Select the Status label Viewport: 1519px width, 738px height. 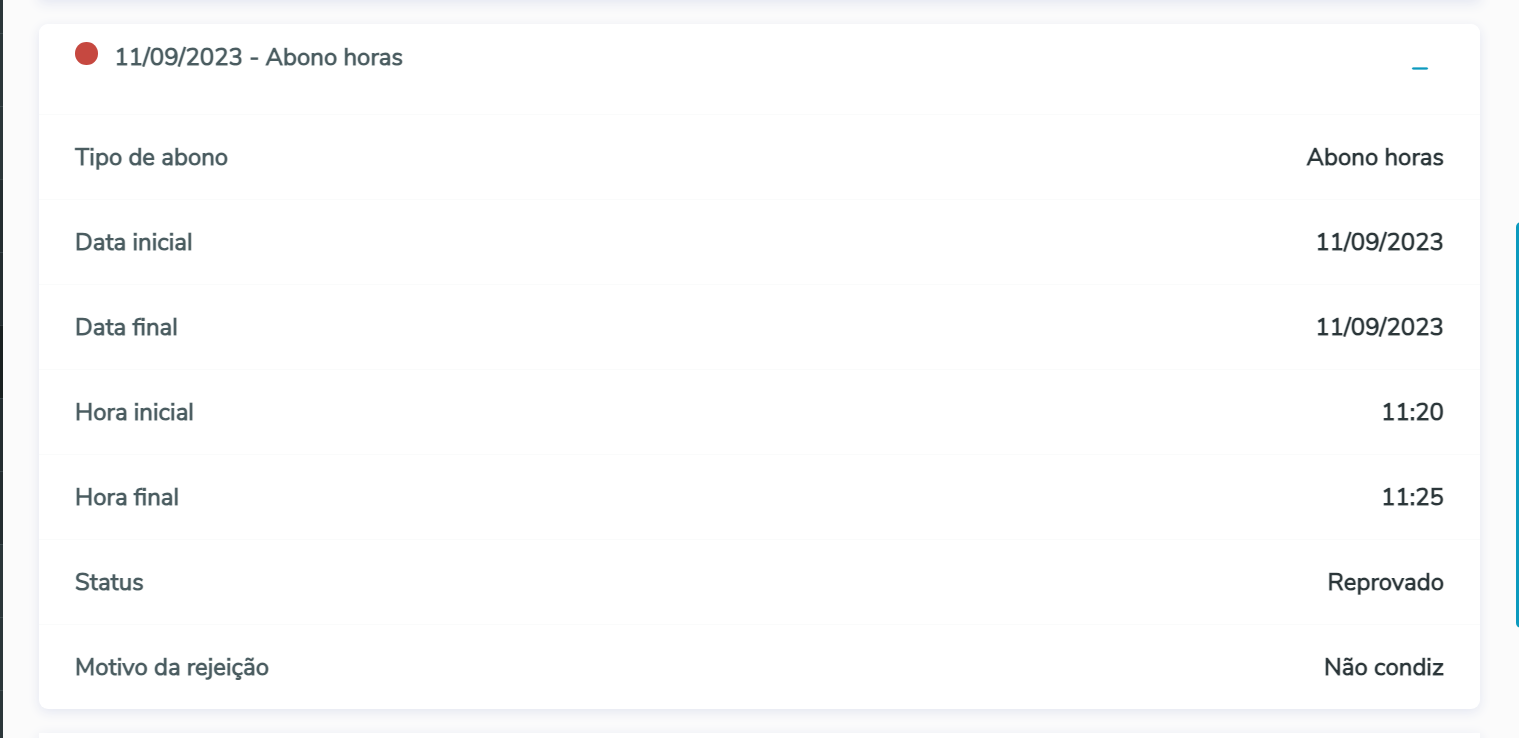pos(109,582)
